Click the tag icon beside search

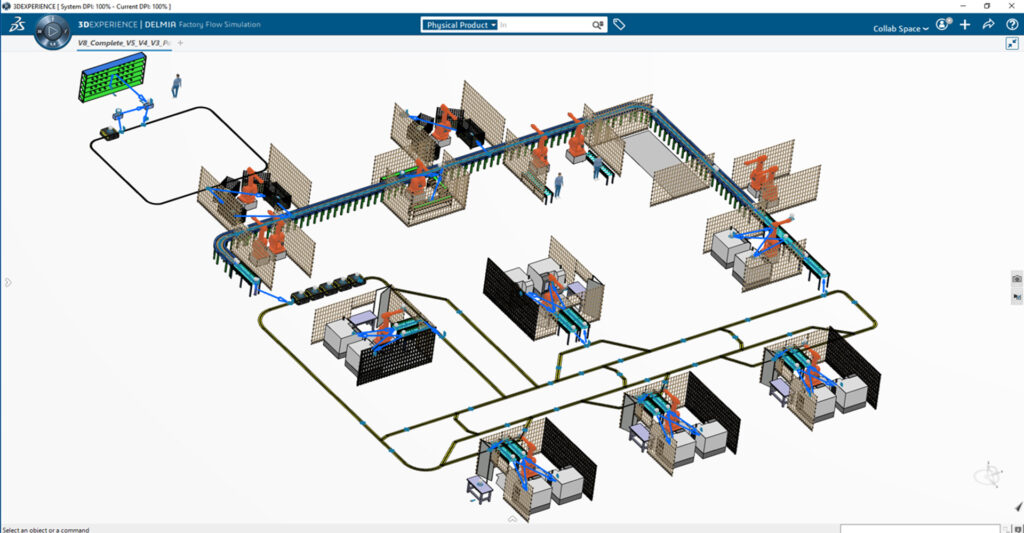coord(619,24)
